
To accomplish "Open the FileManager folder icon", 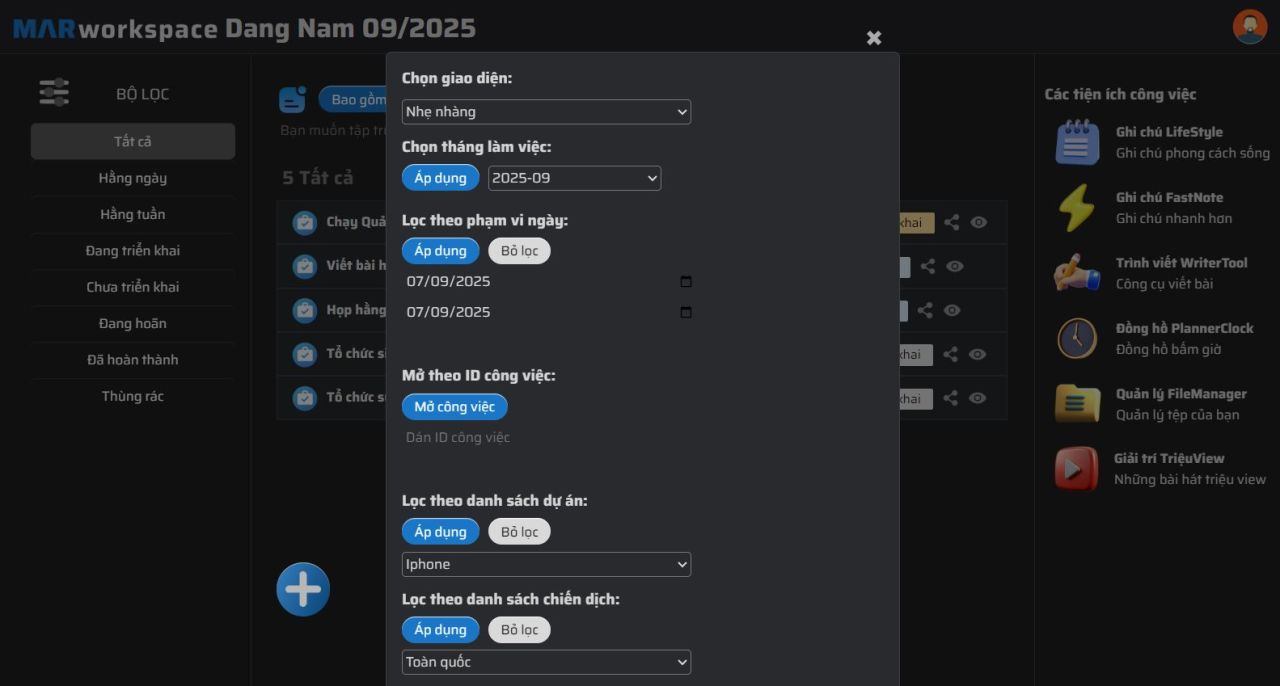I will (x=1077, y=404).
